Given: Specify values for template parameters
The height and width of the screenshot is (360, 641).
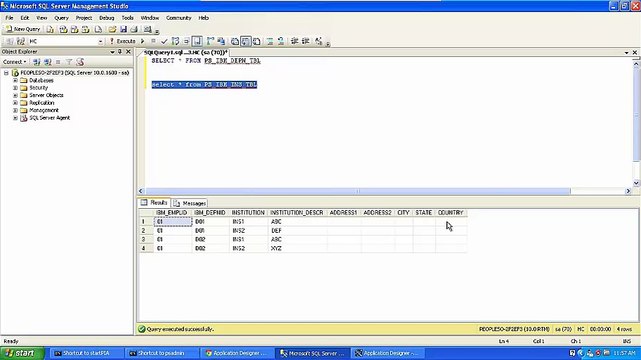Looking at the screenshot, I should tap(319, 41).
